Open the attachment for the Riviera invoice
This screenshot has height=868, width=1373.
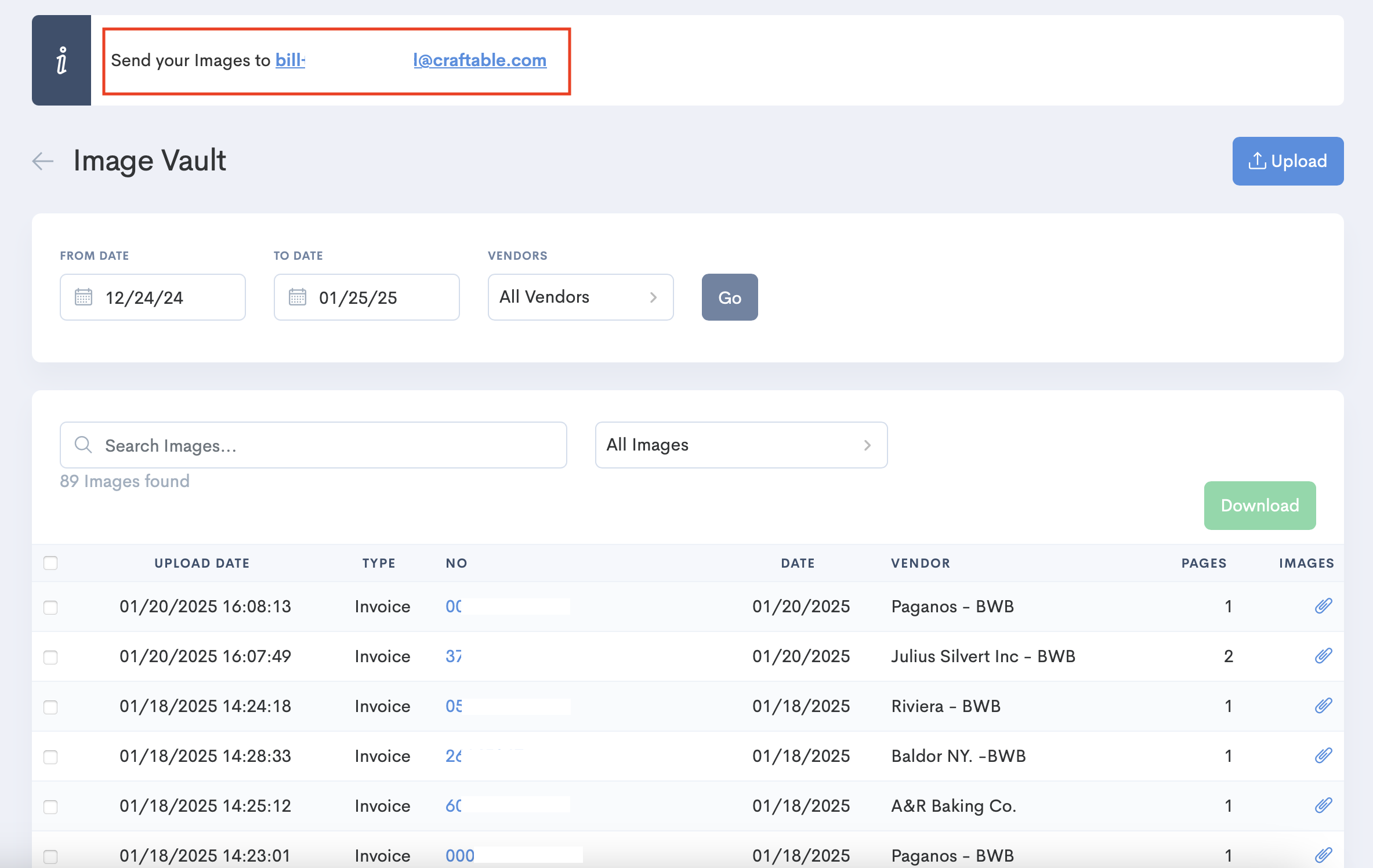[x=1324, y=706]
